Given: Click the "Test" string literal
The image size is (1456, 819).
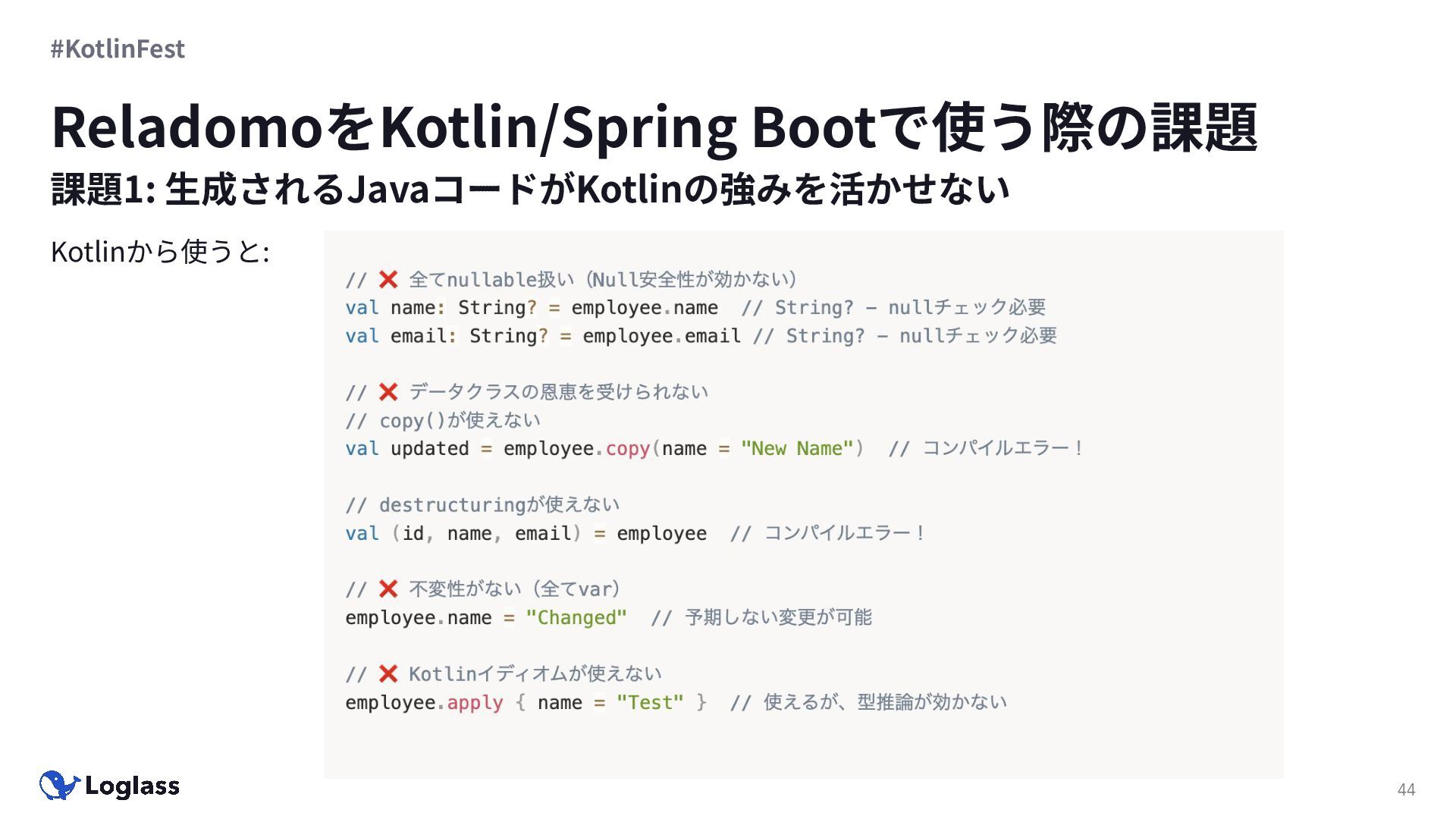Looking at the screenshot, I should coord(650,703).
